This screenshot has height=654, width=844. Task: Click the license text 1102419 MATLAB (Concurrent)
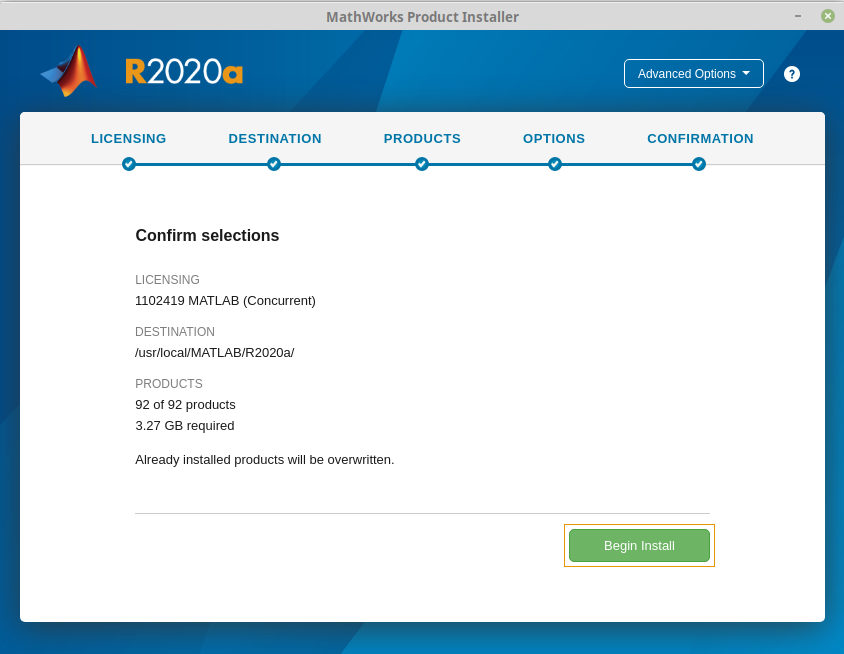pyautogui.click(x=225, y=300)
